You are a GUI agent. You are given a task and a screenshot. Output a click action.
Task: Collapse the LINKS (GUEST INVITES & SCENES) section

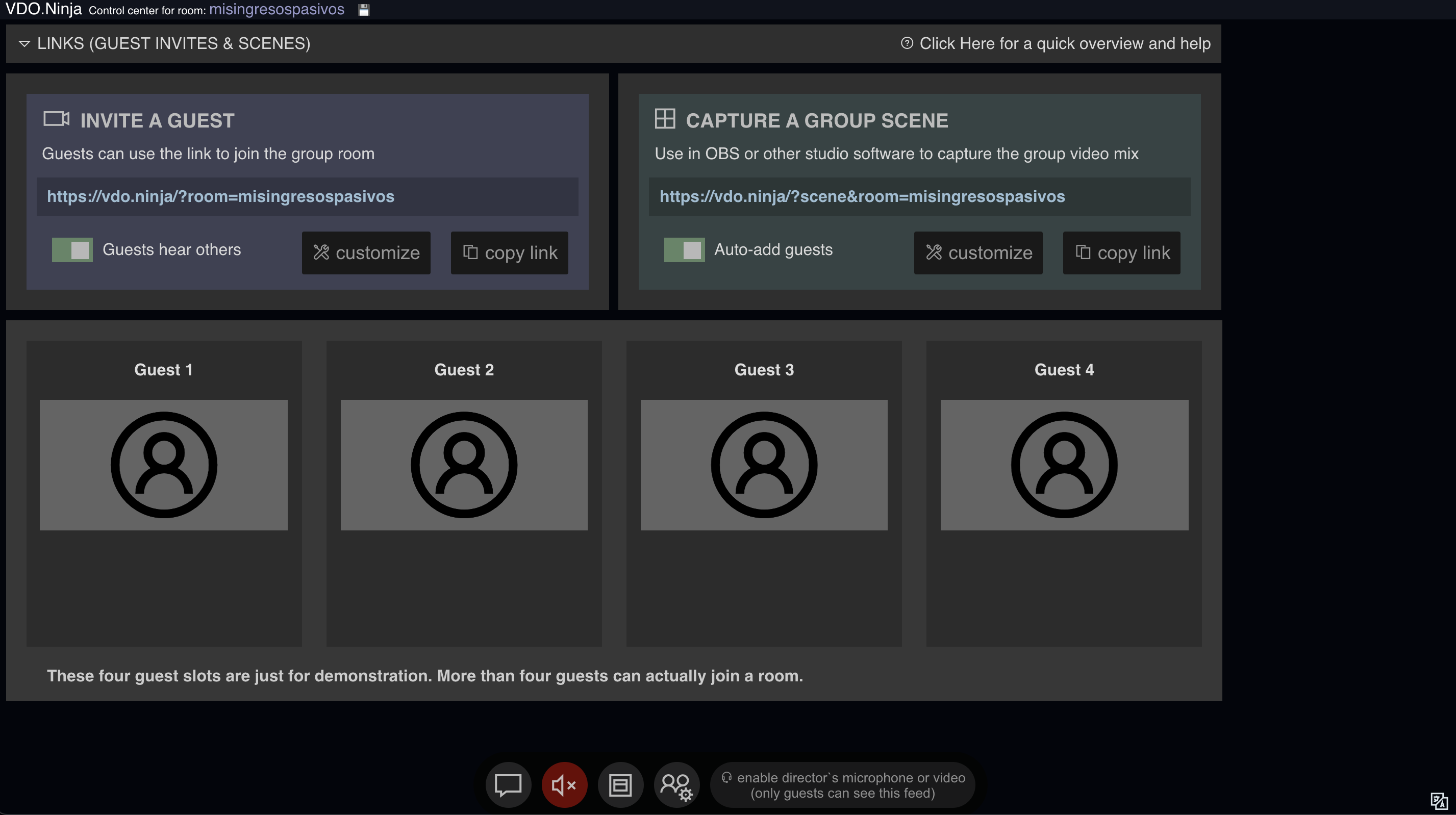pos(164,43)
